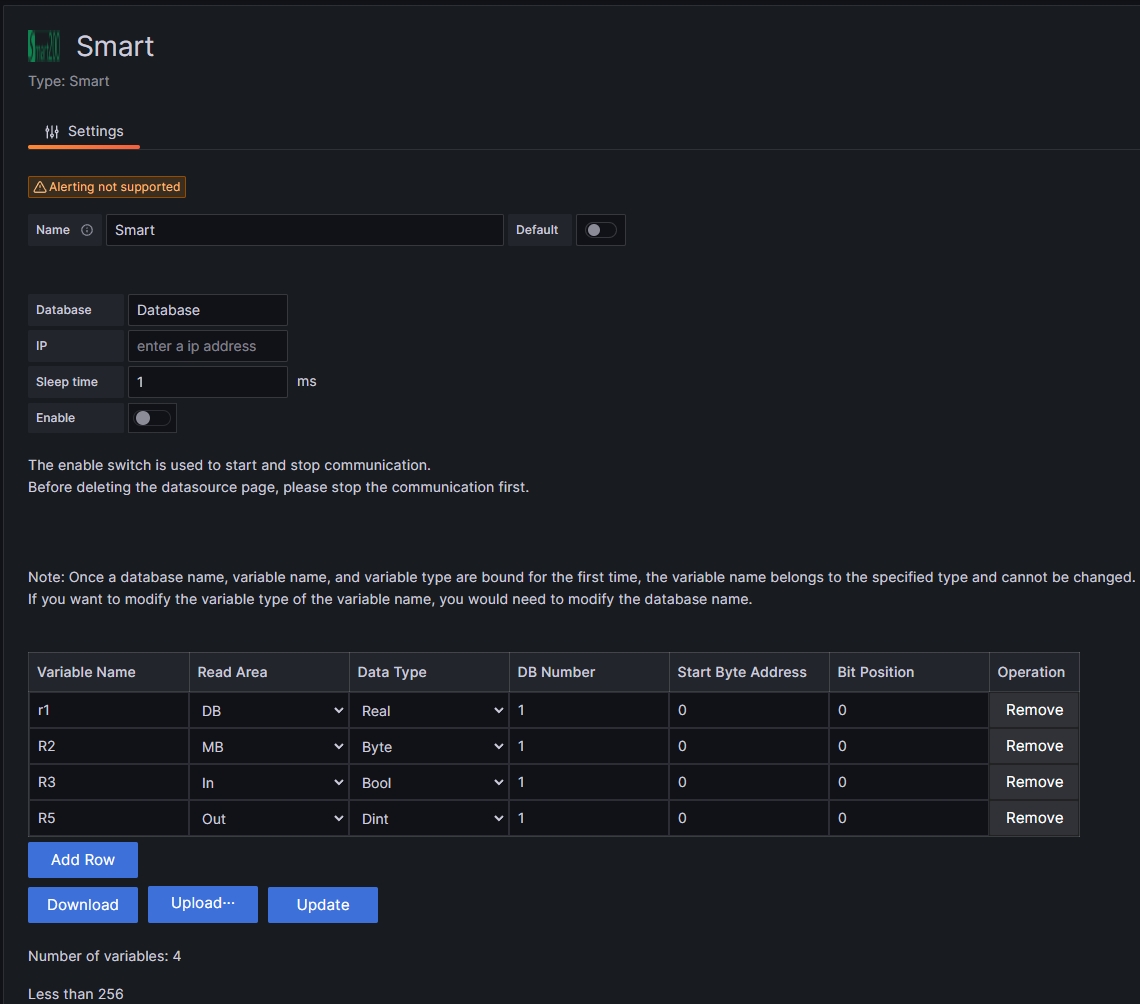Click the Alerting not supported warning badge
This screenshot has width=1140, height=1004.
point(107,187)
